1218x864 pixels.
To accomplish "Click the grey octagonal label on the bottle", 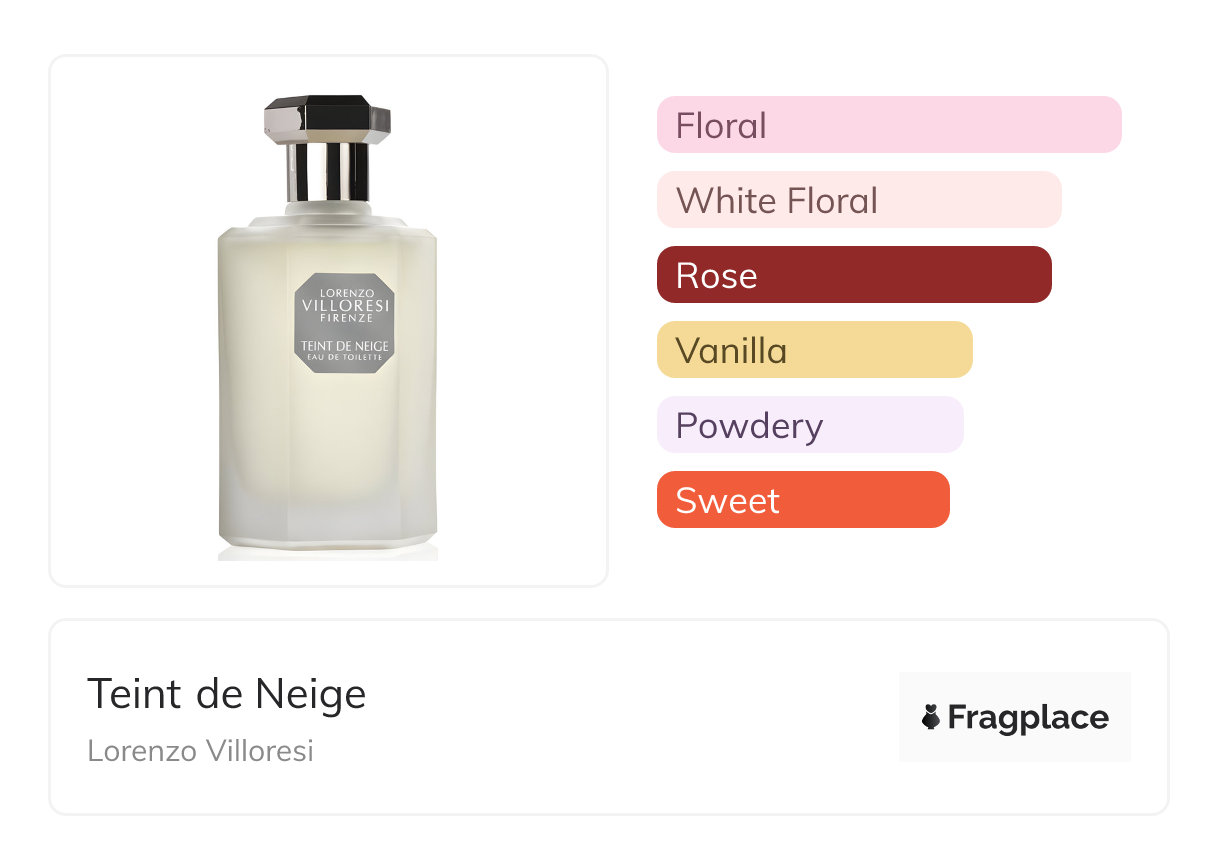I will click(345, 325).
